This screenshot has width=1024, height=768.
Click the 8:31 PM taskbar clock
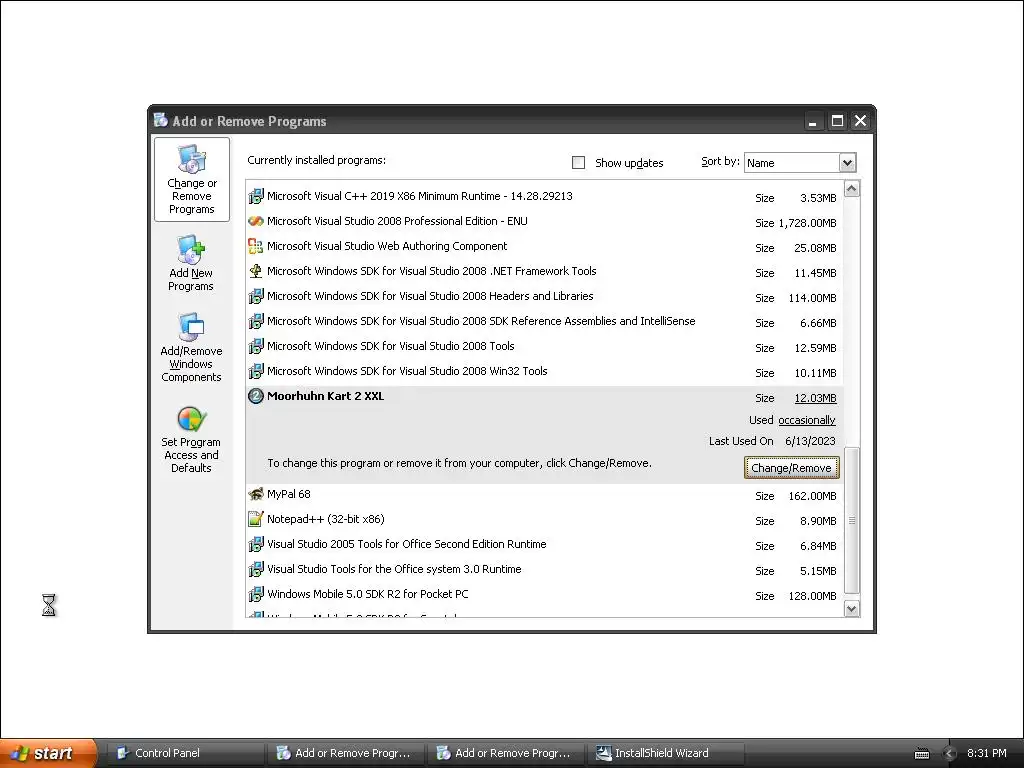(x=987, y=753)
